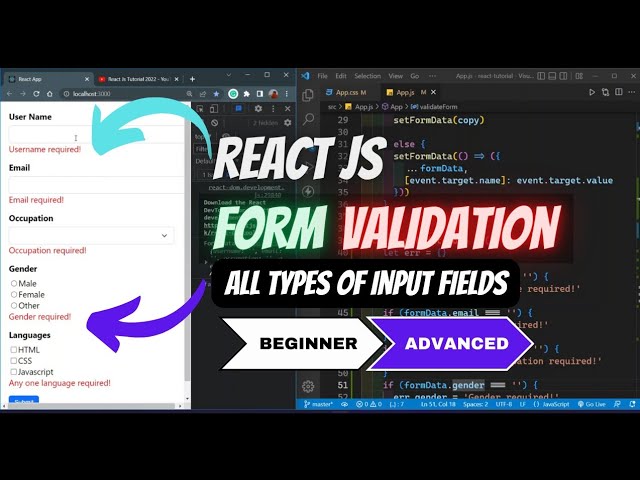This screenshot has height=480, width=640.
Task: Click the share page icon in Chrome
Action: point(203,94)
